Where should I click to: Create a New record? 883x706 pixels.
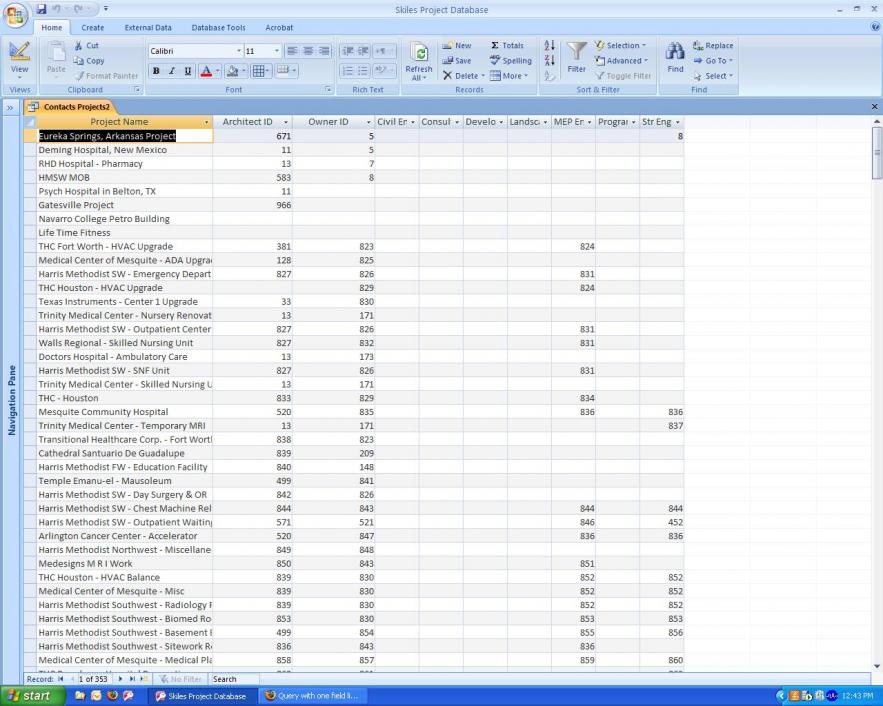(457, 46)
